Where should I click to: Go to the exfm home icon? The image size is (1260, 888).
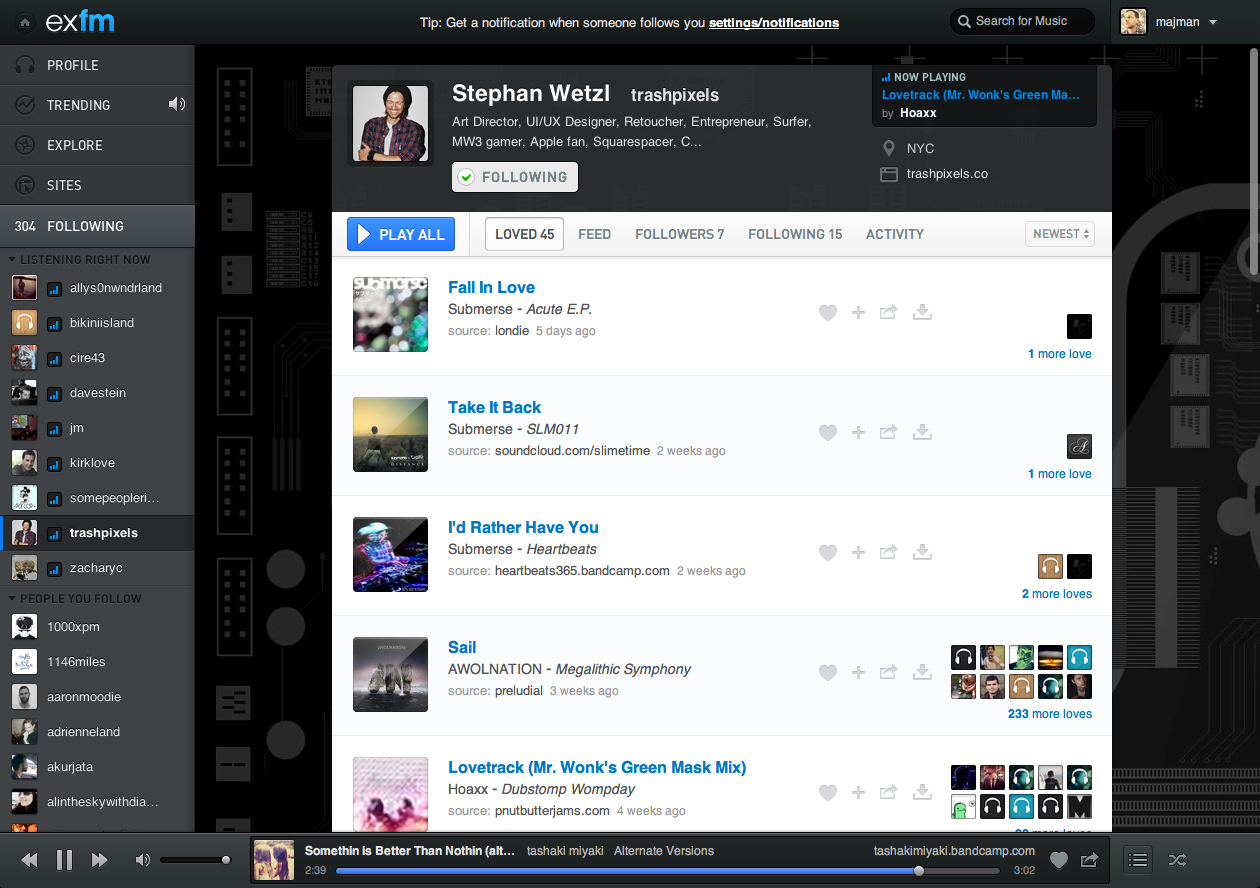(25, 21)
